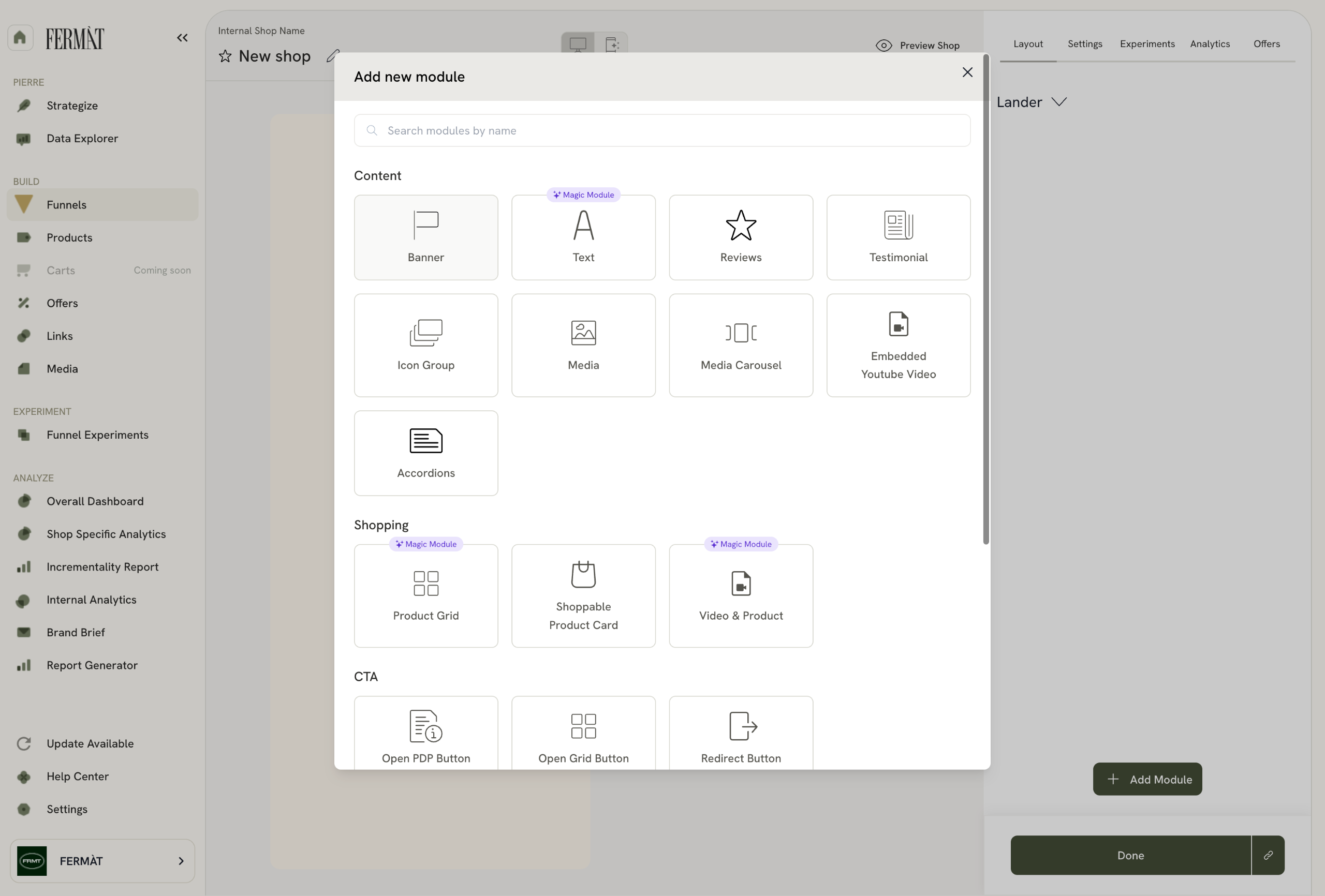Favorite the shop with star icon
The height and width of the screenshot is (896, 1325).
click(225, 56)
